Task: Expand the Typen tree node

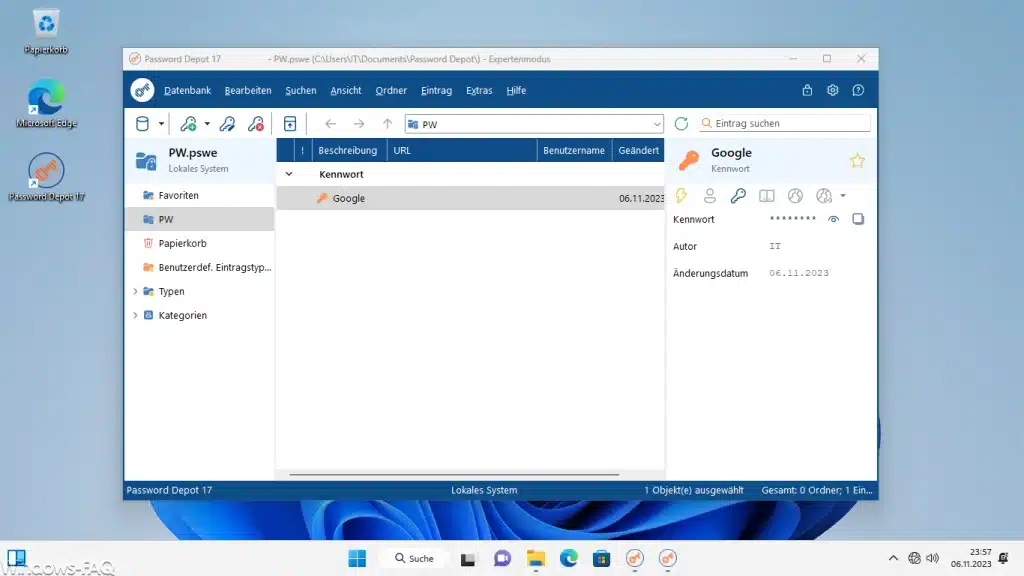Action: point(135,291)
